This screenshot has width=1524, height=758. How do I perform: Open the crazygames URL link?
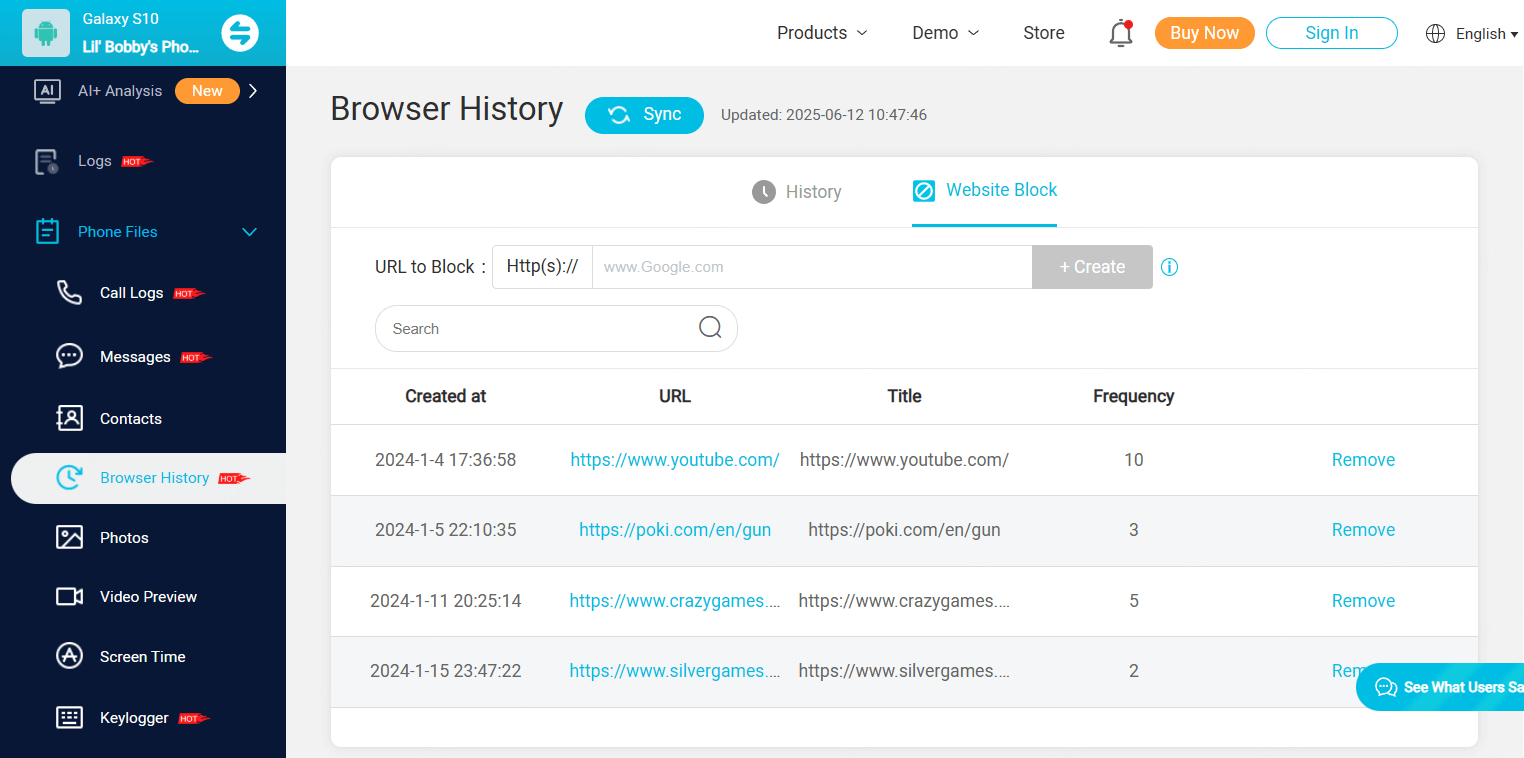675,601
